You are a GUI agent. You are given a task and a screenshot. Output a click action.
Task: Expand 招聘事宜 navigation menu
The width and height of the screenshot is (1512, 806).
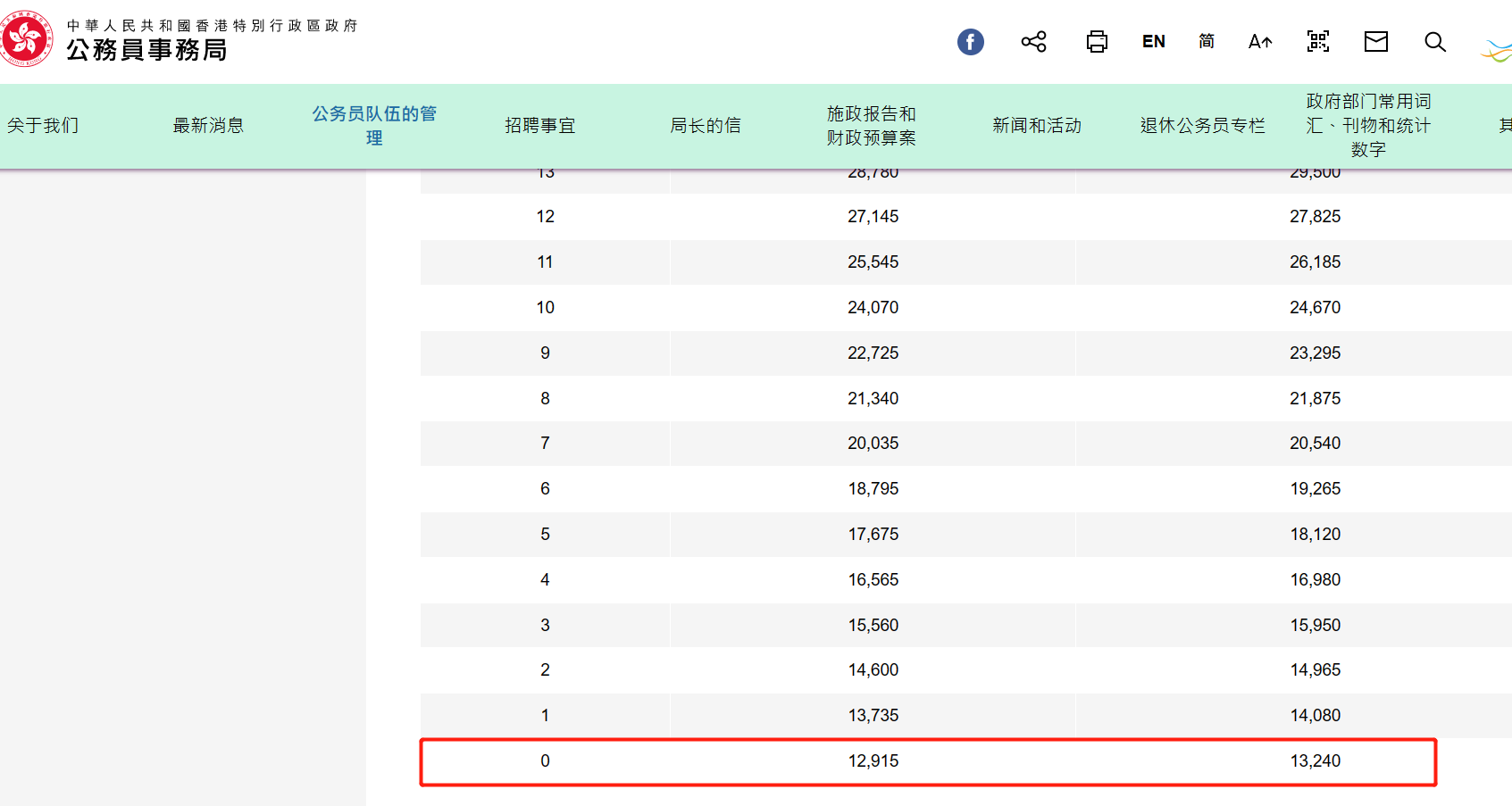coord(539,126)
